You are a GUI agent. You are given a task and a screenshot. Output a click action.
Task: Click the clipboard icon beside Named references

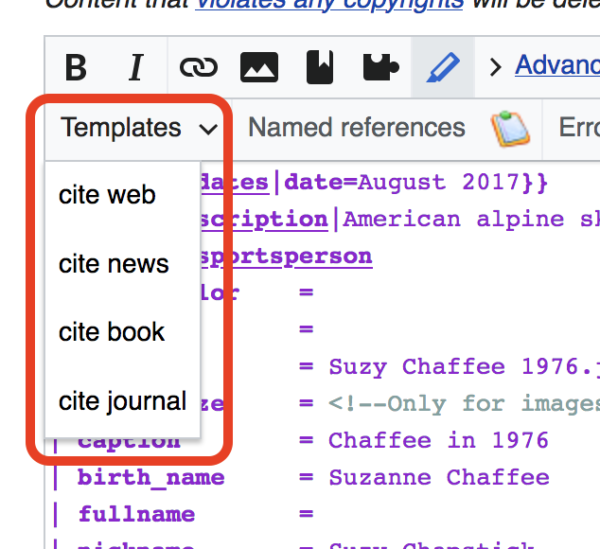point(510,129)
